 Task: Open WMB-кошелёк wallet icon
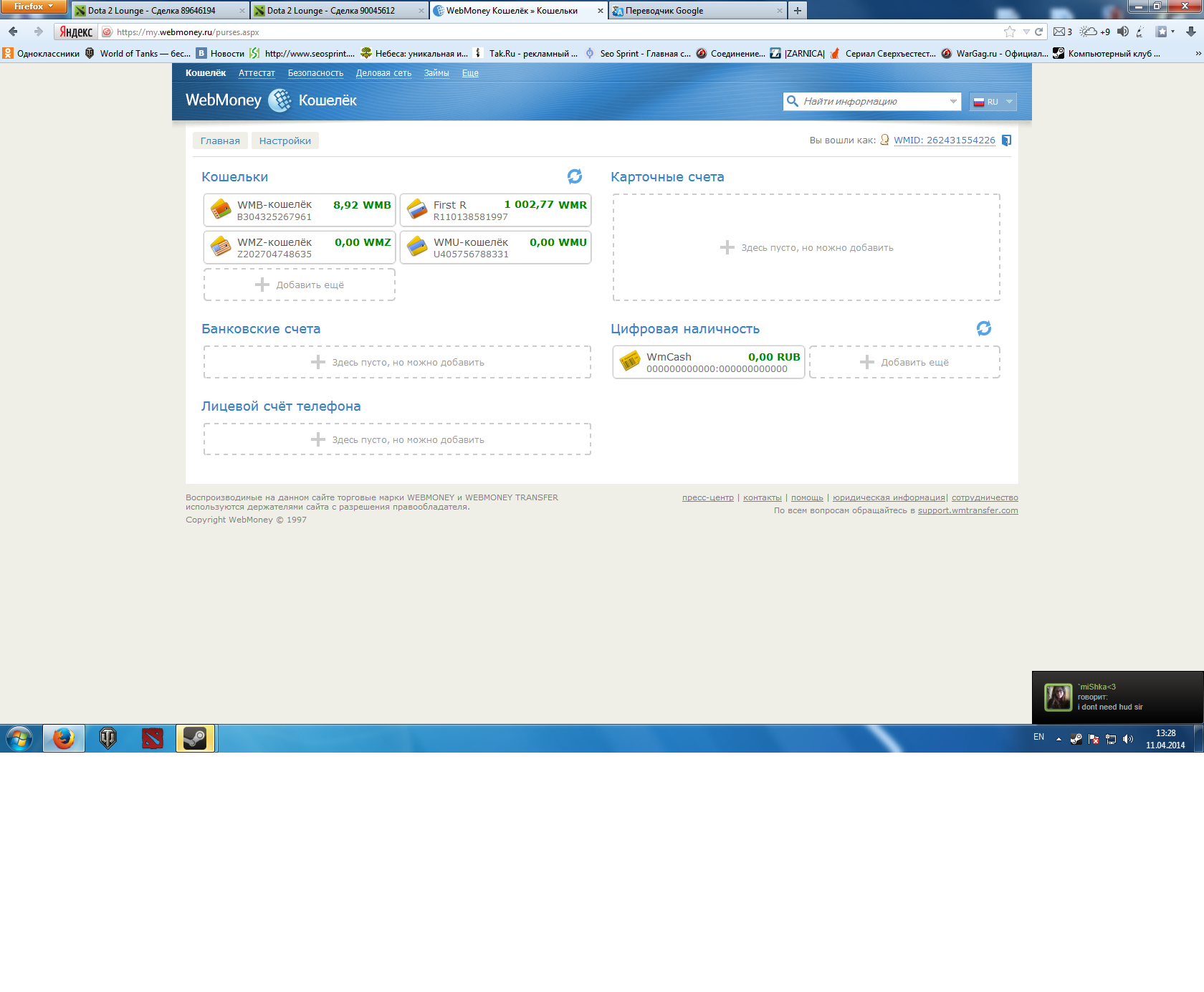221,210
